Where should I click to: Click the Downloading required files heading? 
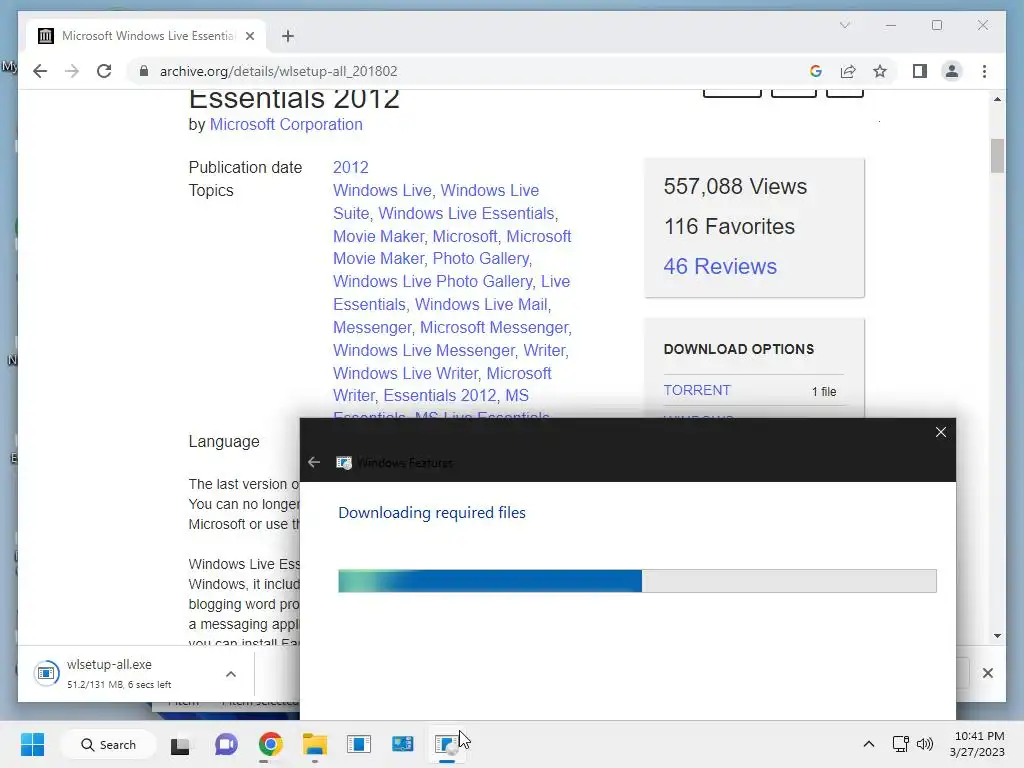432,513
